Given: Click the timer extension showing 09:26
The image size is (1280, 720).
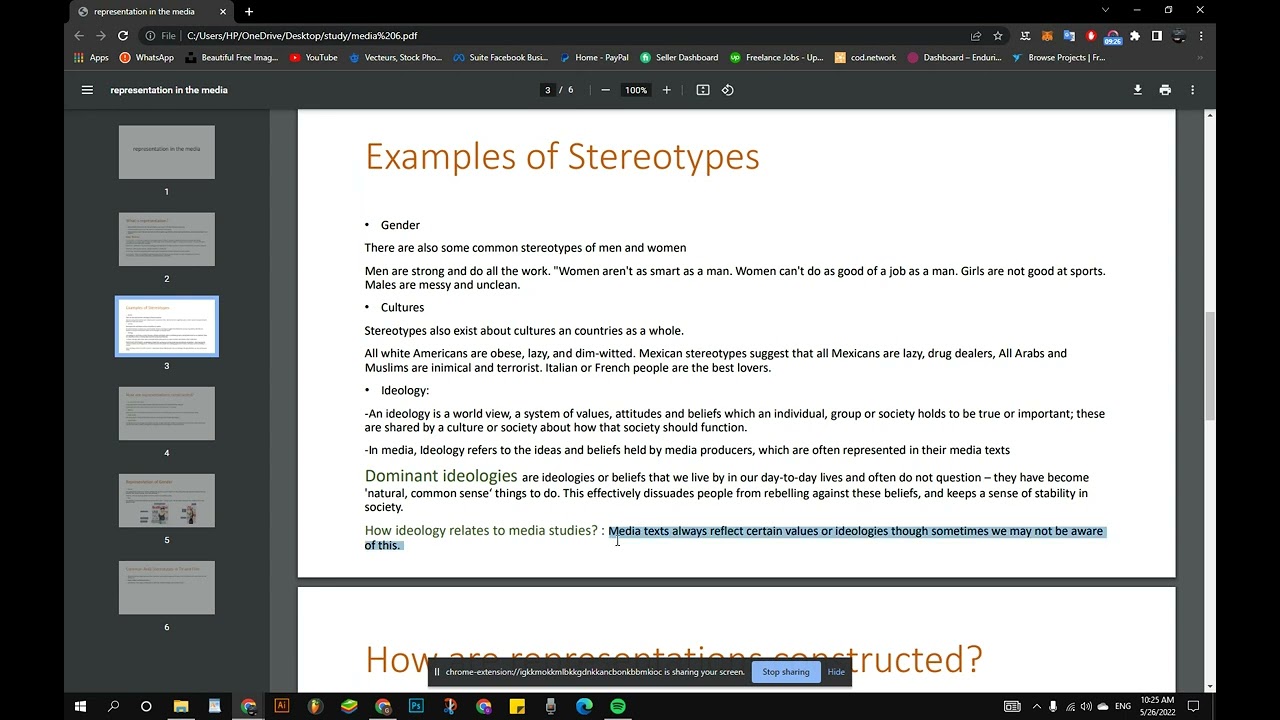Looking at the screenshot, I should click(1113, 37).
